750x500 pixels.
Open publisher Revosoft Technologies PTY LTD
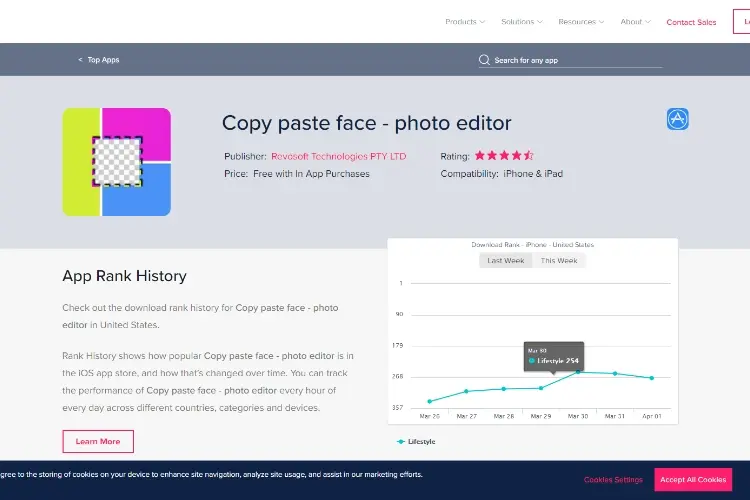339,156
